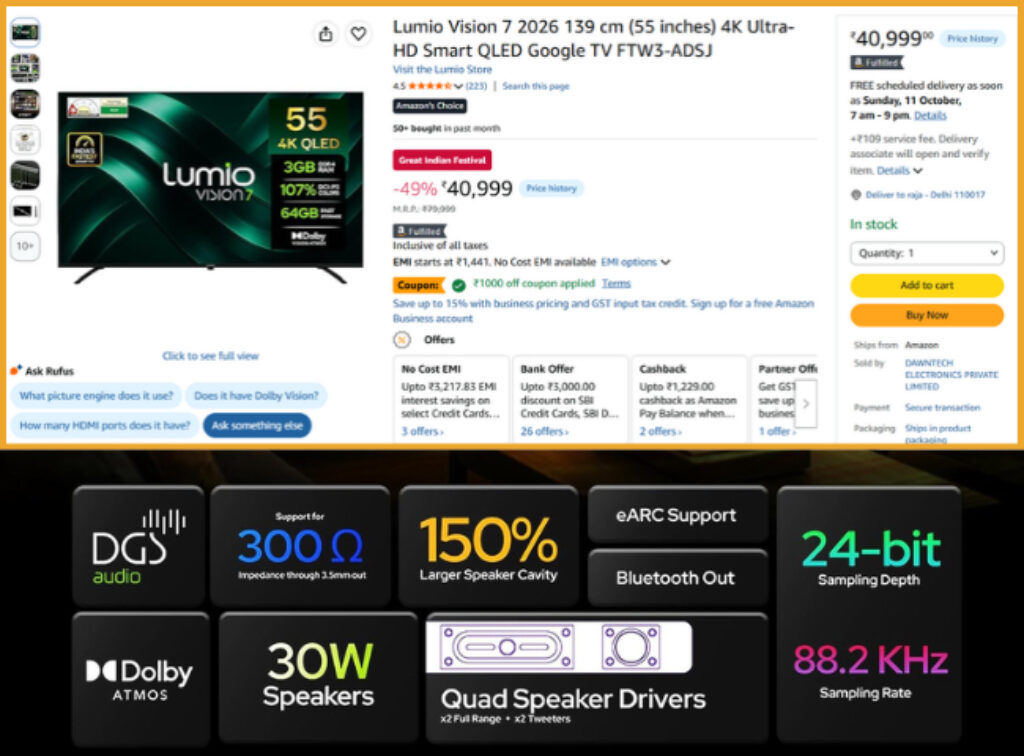Click the eARC Support tile
This screenshot has width=1024, height=756.
pos(677,516)
